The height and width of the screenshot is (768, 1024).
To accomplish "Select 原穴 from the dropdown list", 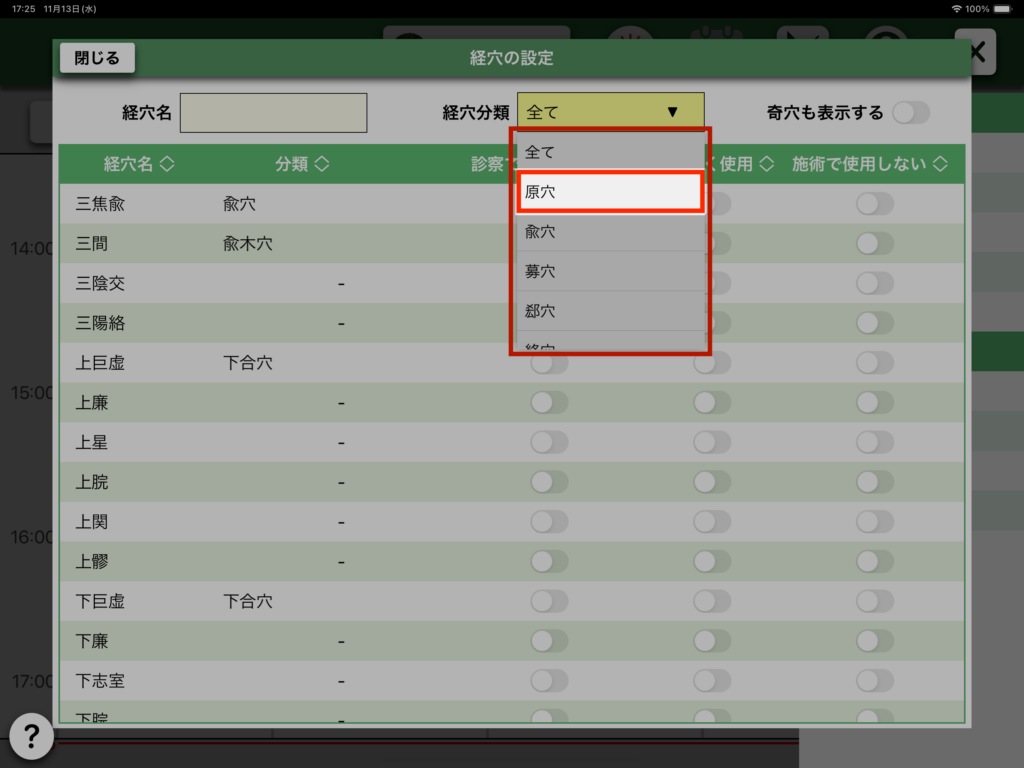I will [610, 192].
